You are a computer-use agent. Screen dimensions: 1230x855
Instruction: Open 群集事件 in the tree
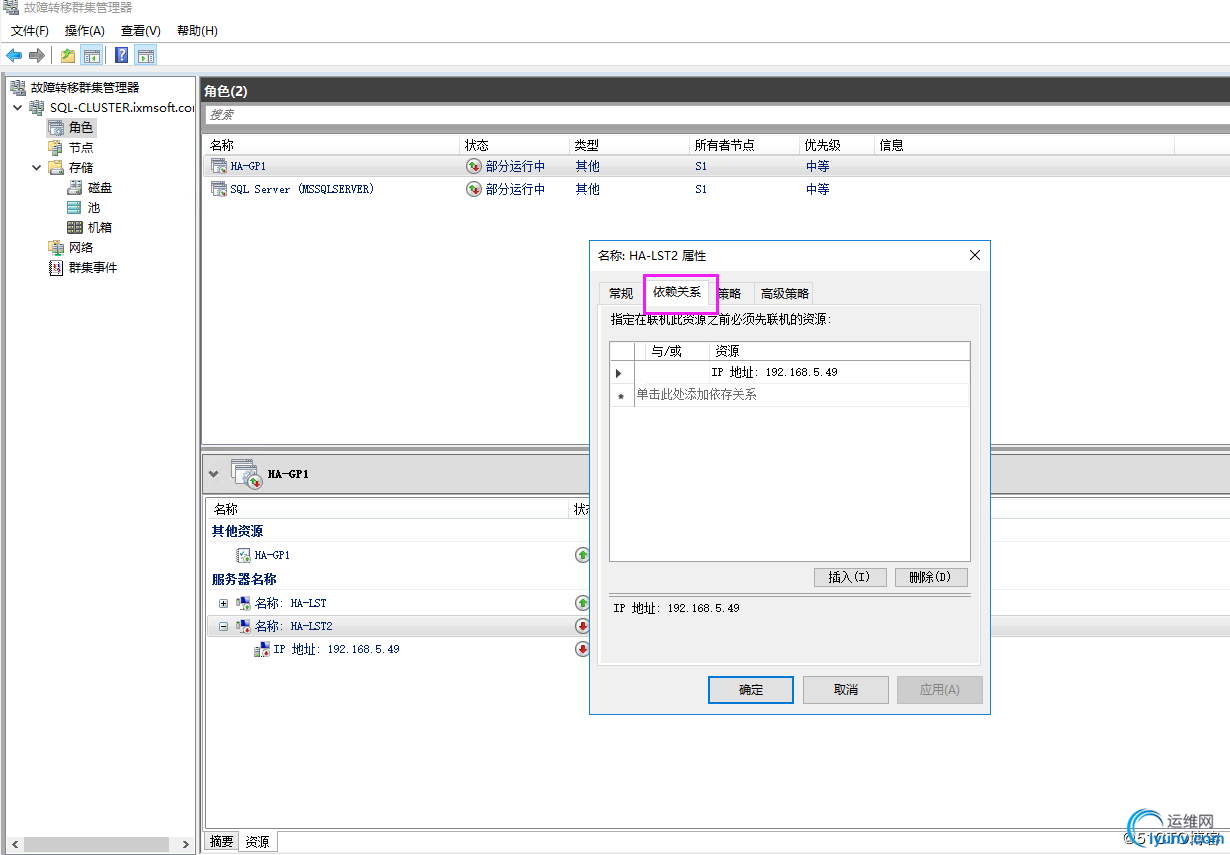point(93,267)
